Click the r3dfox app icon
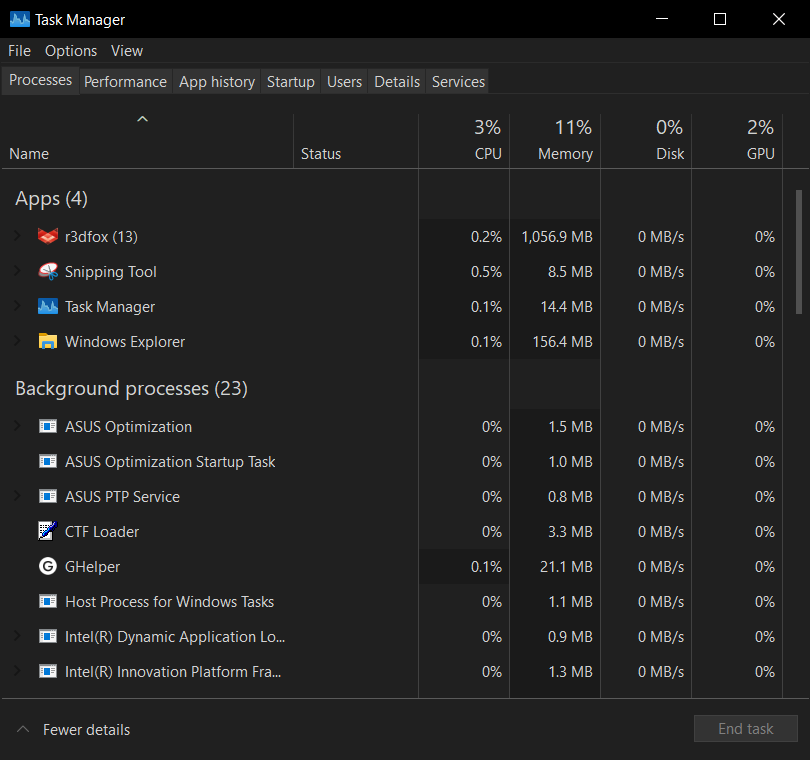This screenshot has width=810, height=760. 48,236
